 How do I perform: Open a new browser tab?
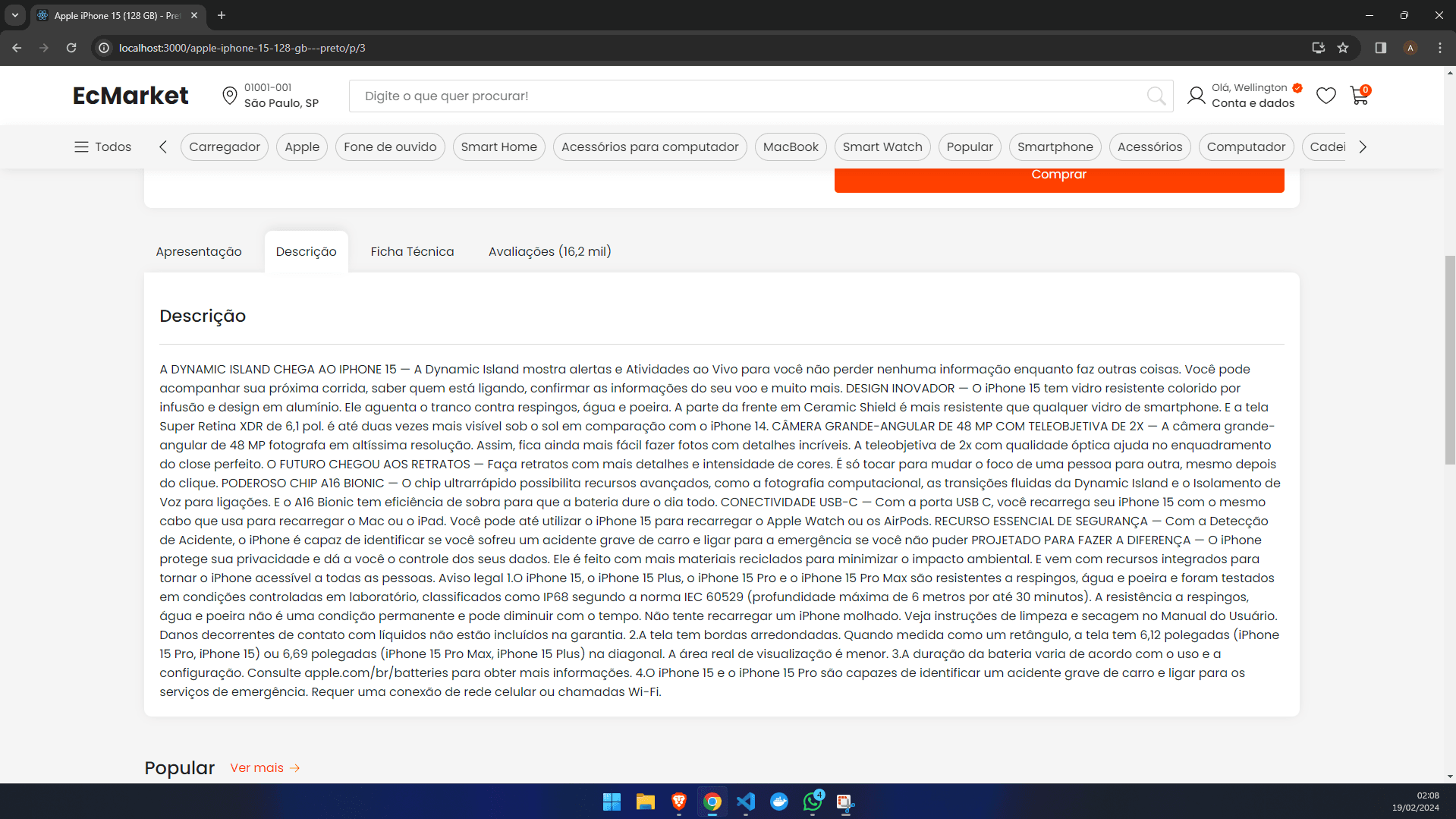222,15
